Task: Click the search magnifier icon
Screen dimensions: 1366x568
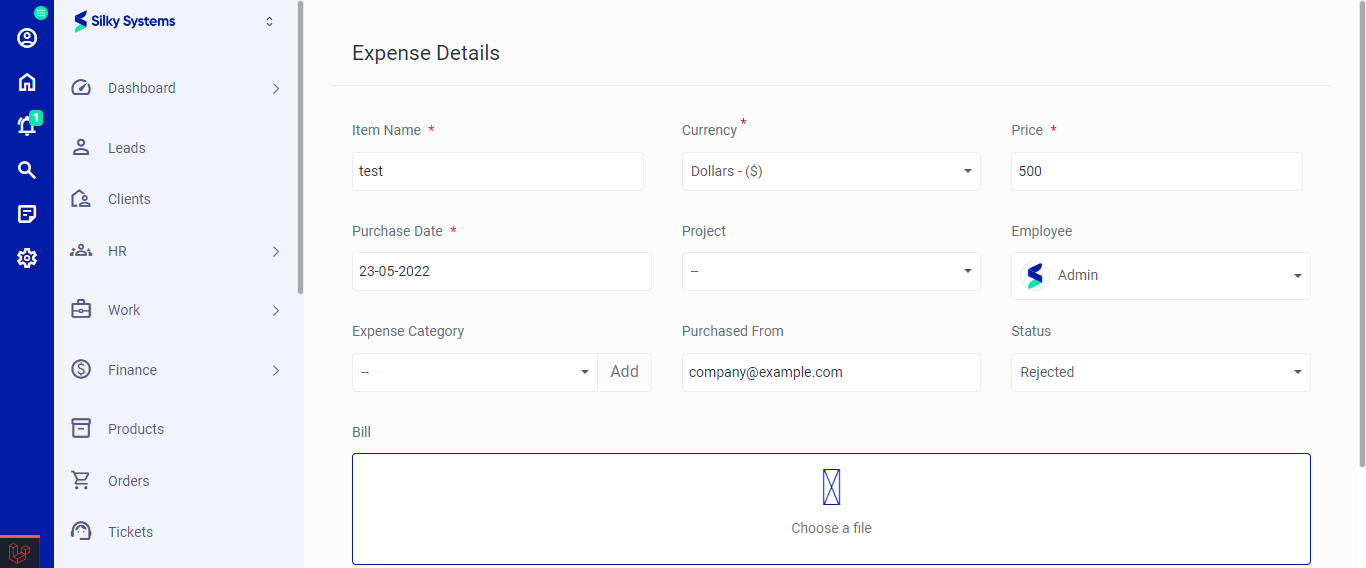Action: pyautogui.click(x=27, y=170)
